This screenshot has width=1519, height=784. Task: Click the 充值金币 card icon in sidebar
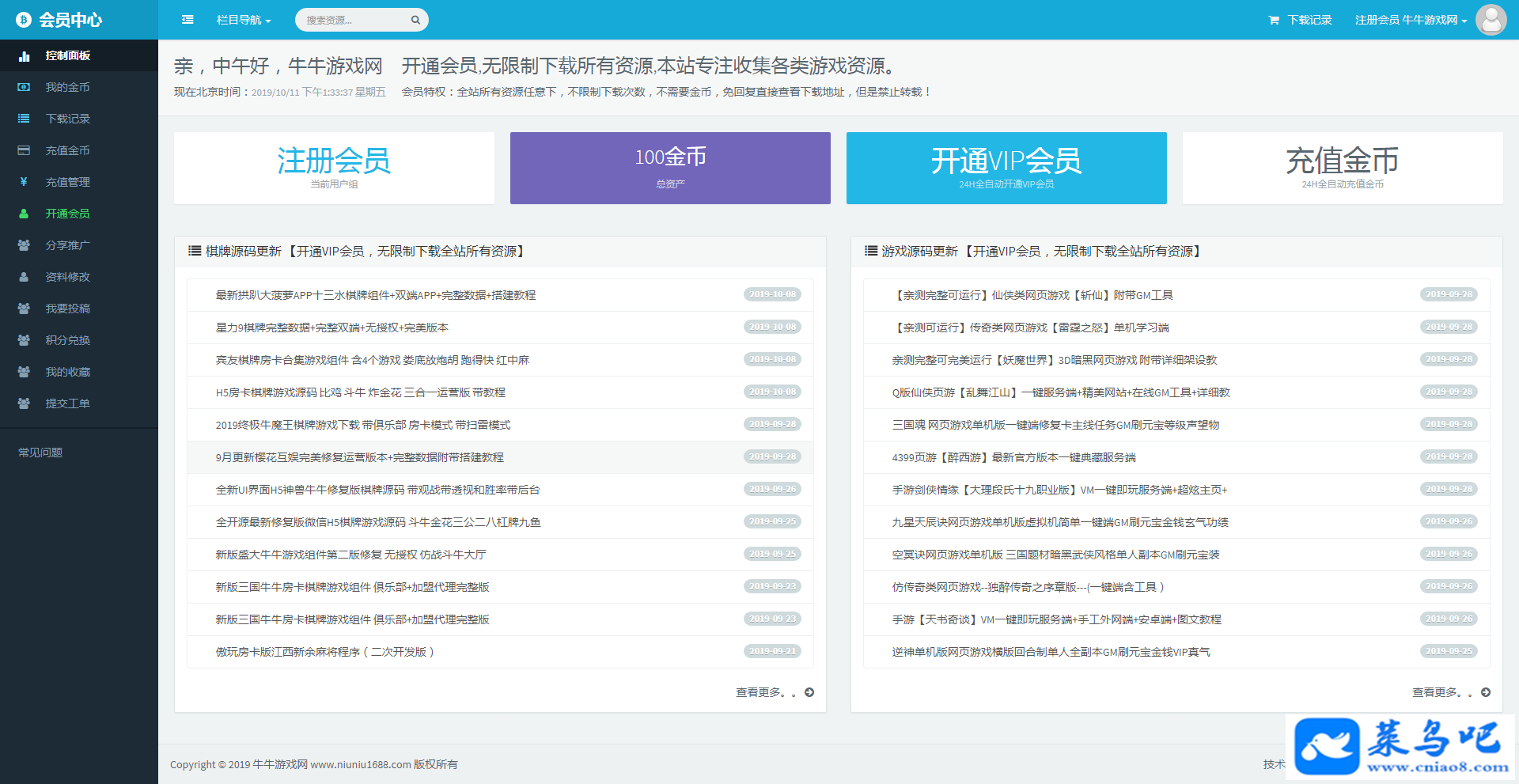tap(24, 150)
